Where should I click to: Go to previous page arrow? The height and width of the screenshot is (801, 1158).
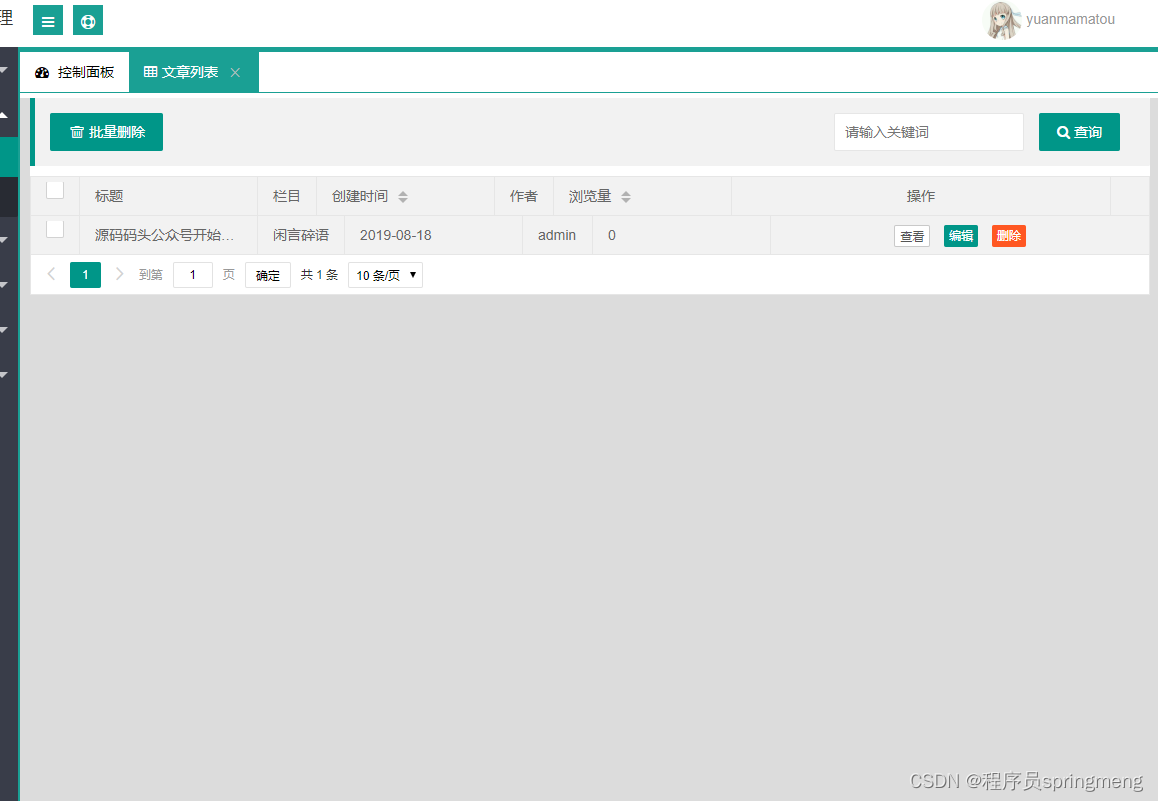pyautogui.click(x=51, y=275)
